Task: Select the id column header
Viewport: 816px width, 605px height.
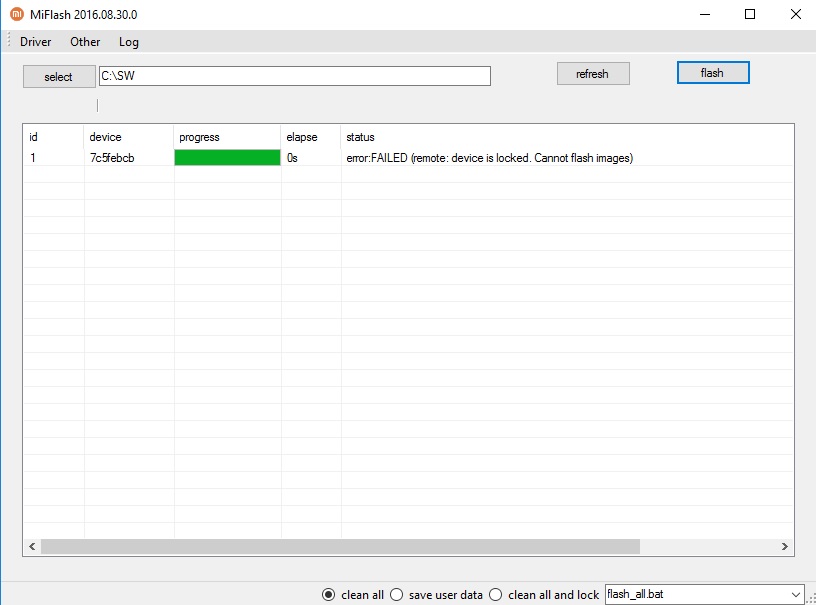Action: pyautogui.click(x=53, y=137)
